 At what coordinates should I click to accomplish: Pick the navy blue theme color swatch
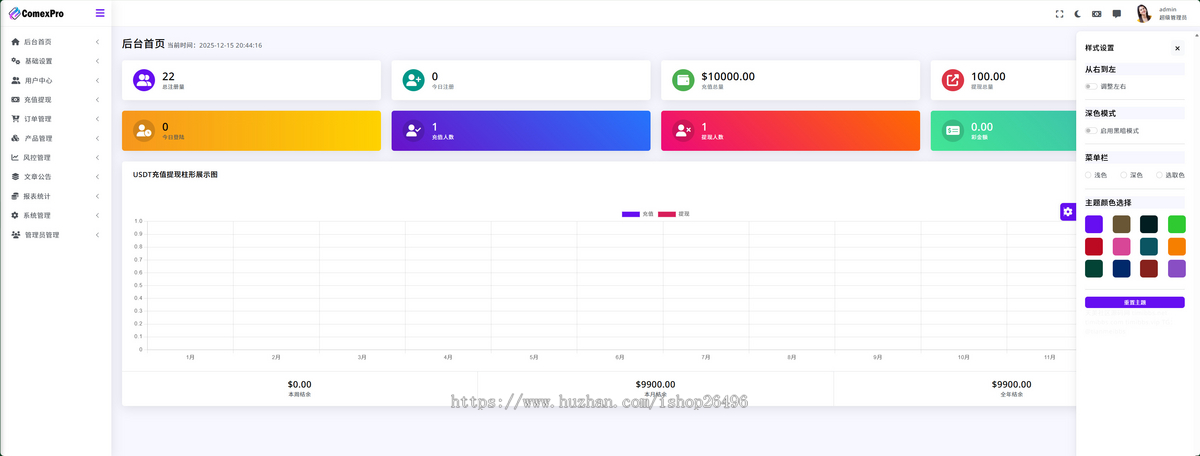point(1121,268)
